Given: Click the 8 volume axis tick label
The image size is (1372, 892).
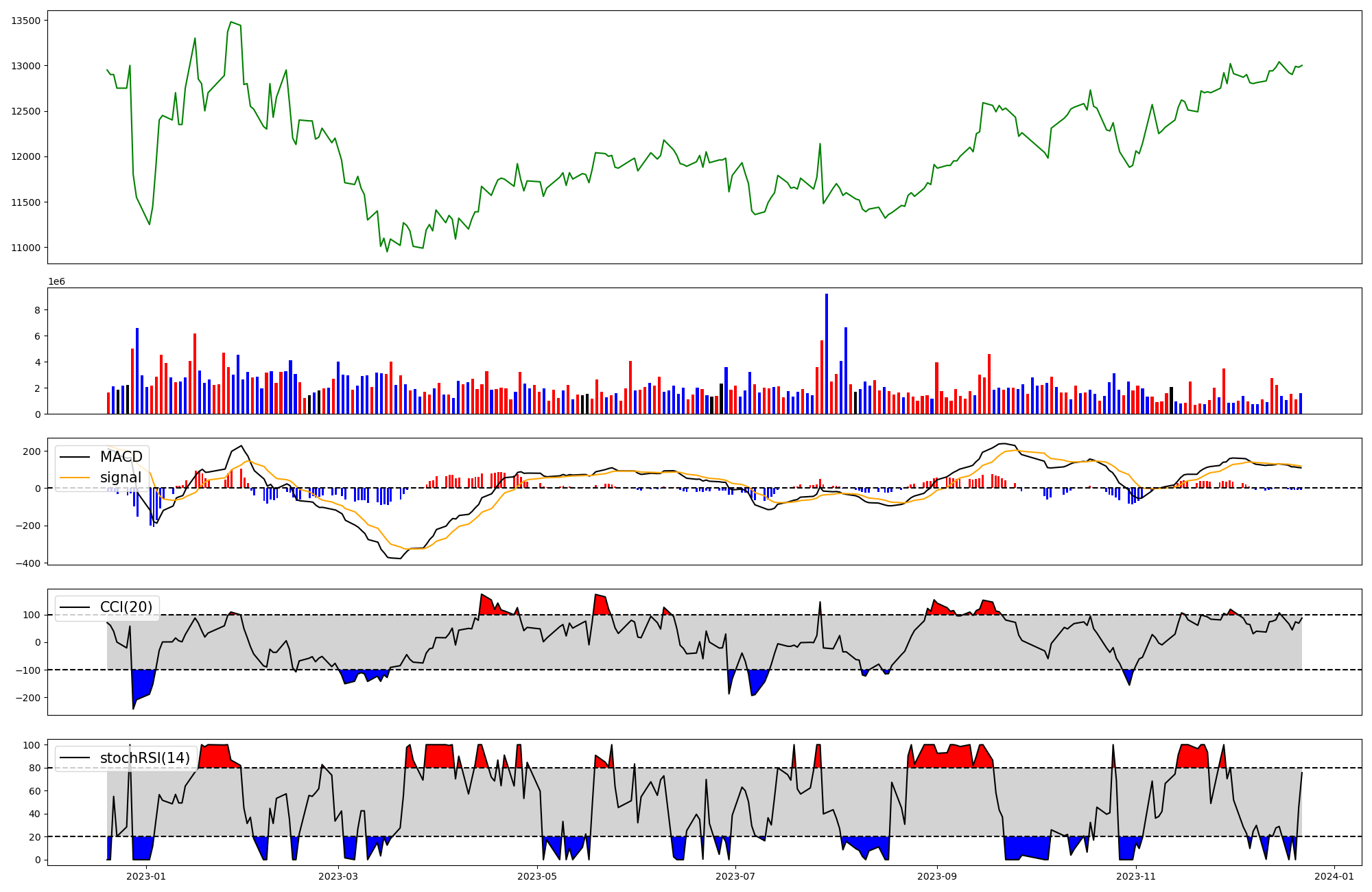Looking at the screenshot, I should click(x=37, y=310).
